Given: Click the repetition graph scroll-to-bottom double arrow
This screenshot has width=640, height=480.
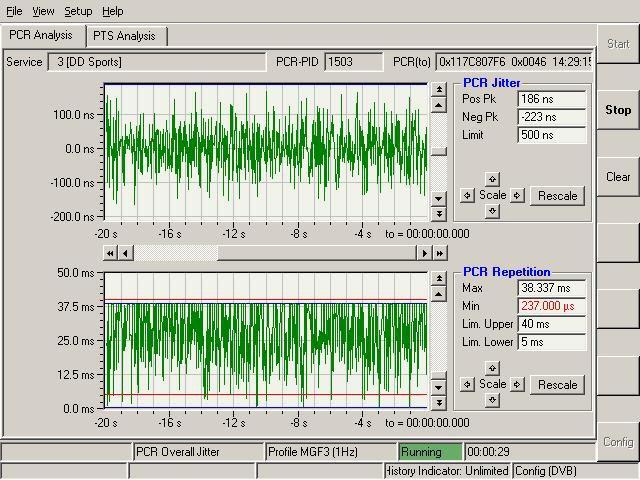Looking at the screenshot, I should click(x=438, y=402).
